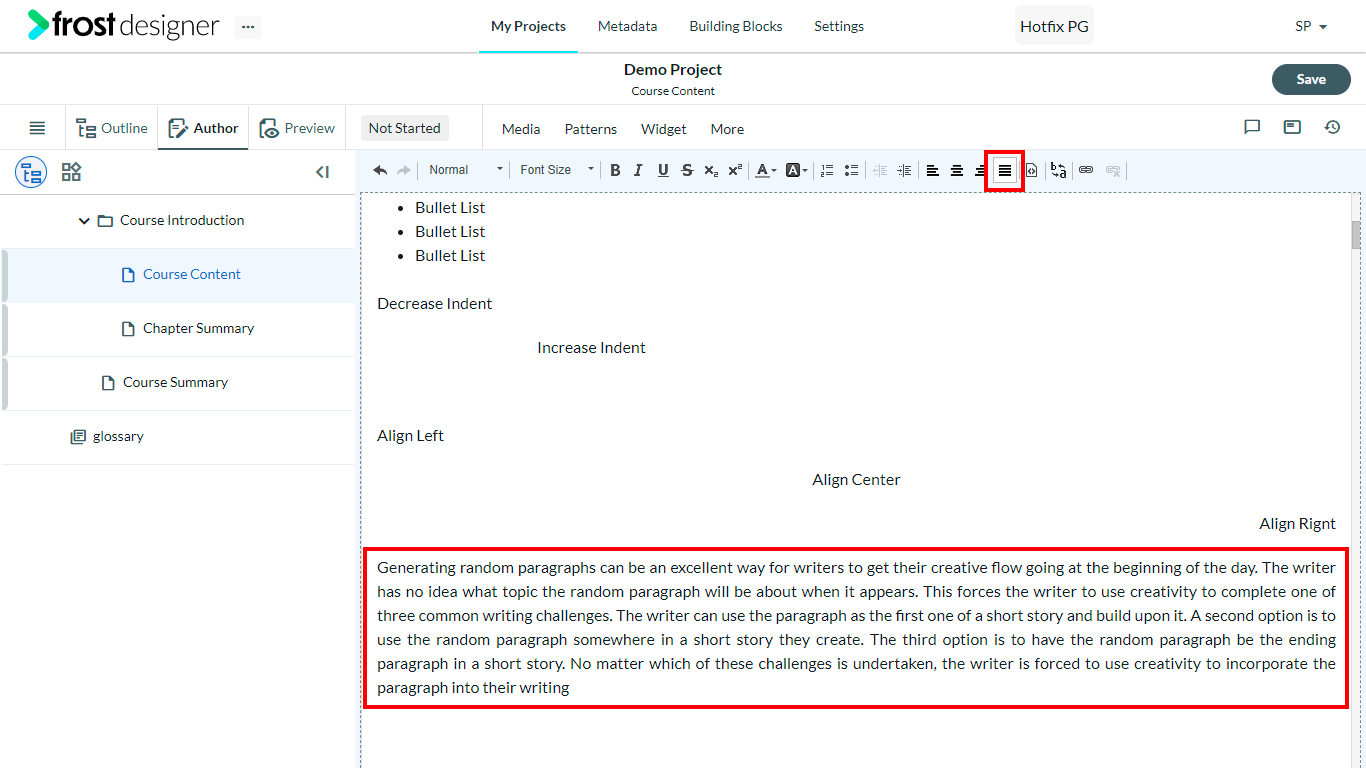The height and width of the screenshot is (768, 1366).
Task: Center align text using toolbar icon
Action: (x=957, y=170)
